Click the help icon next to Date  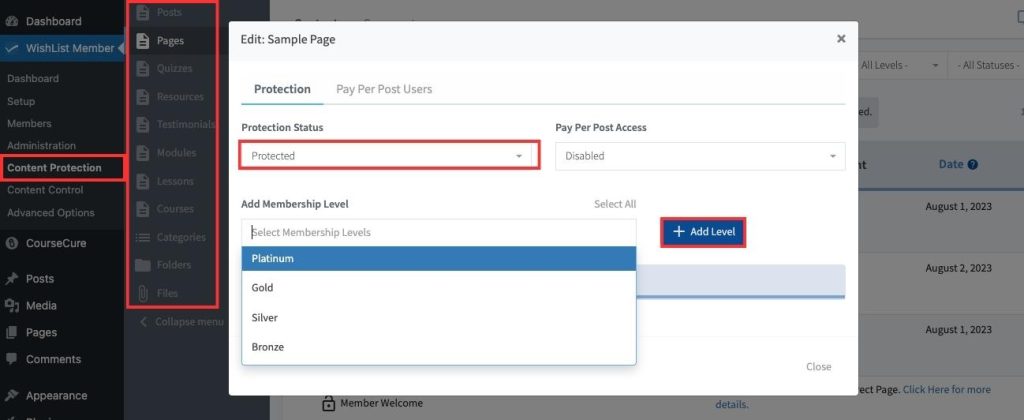972,165
